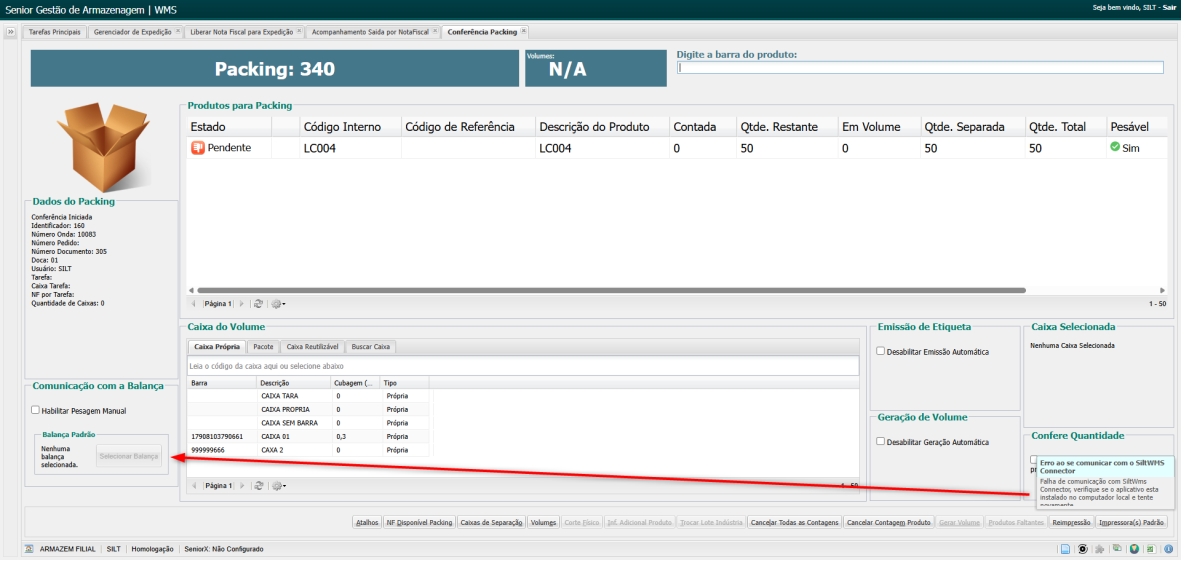
Task: Click the Caixas de Separação button
Action: click(x=491, y=523)
